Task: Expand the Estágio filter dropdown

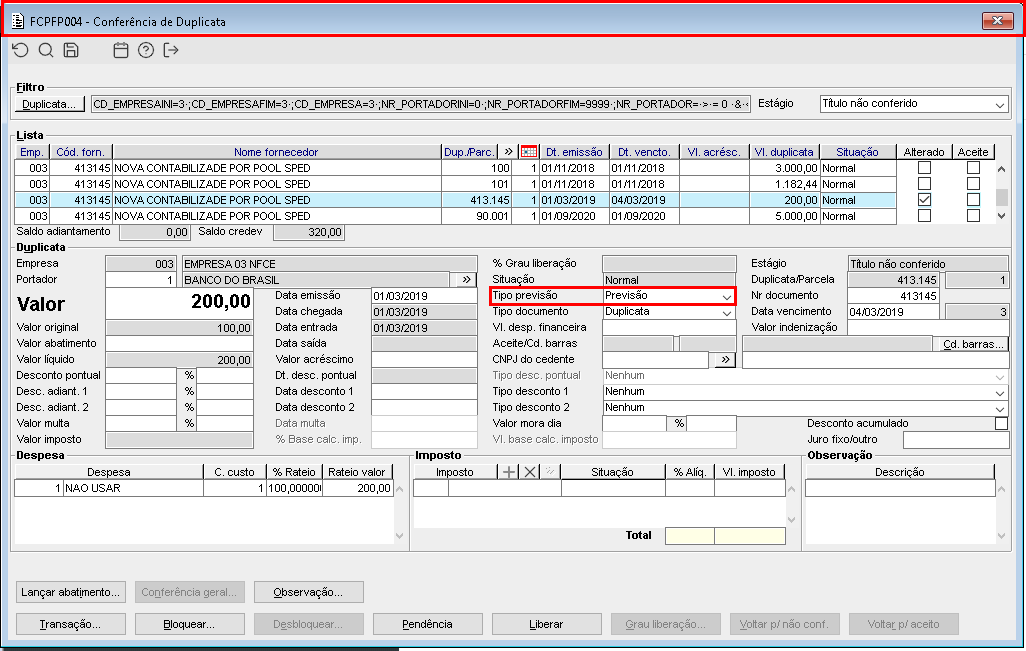Action: (1000, 104)
